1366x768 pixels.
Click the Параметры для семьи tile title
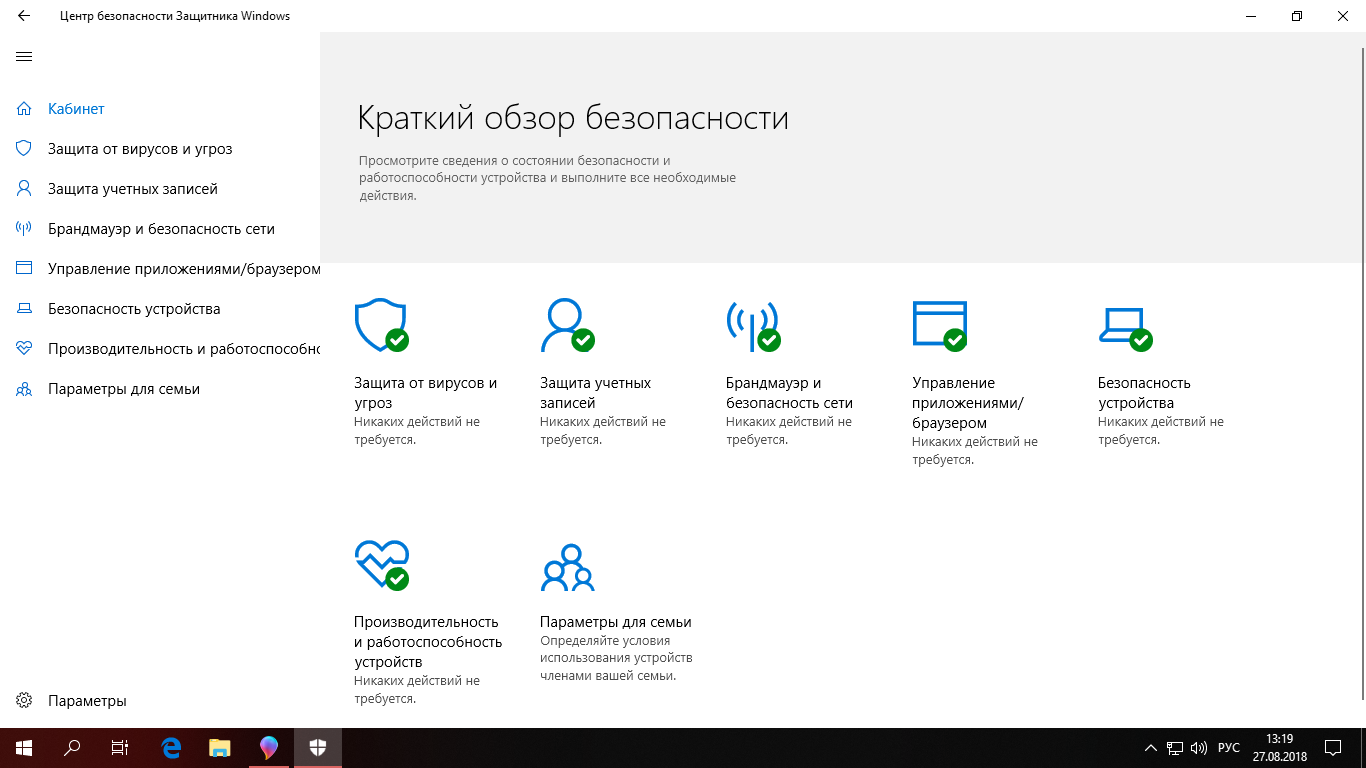(x=616, y=622)
